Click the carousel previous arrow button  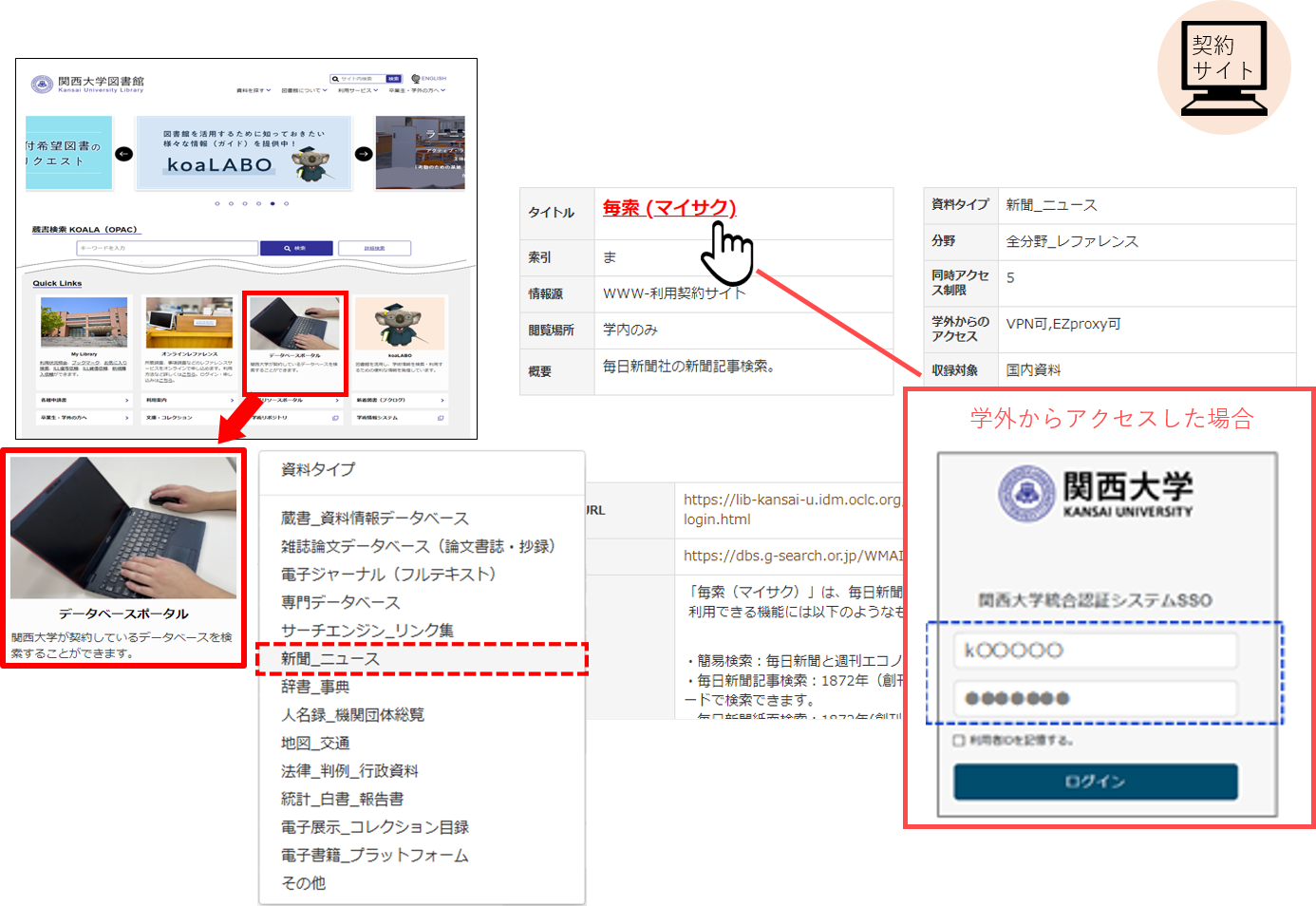[x=123, y=154]
